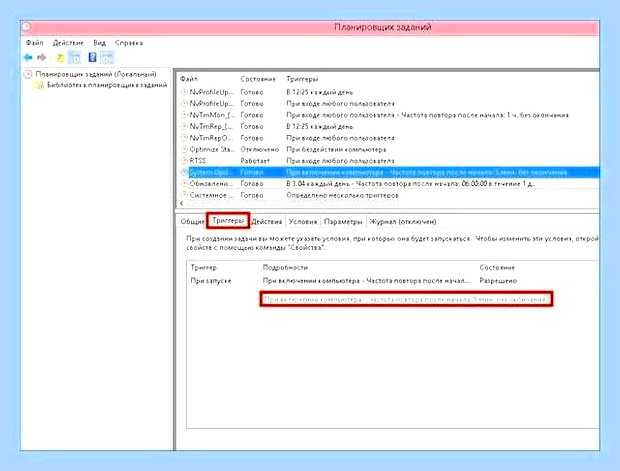Sort task list by the Триггеры column header
Image resolution: width=620 pixels, height=471 pixels.
coord(302,79)
